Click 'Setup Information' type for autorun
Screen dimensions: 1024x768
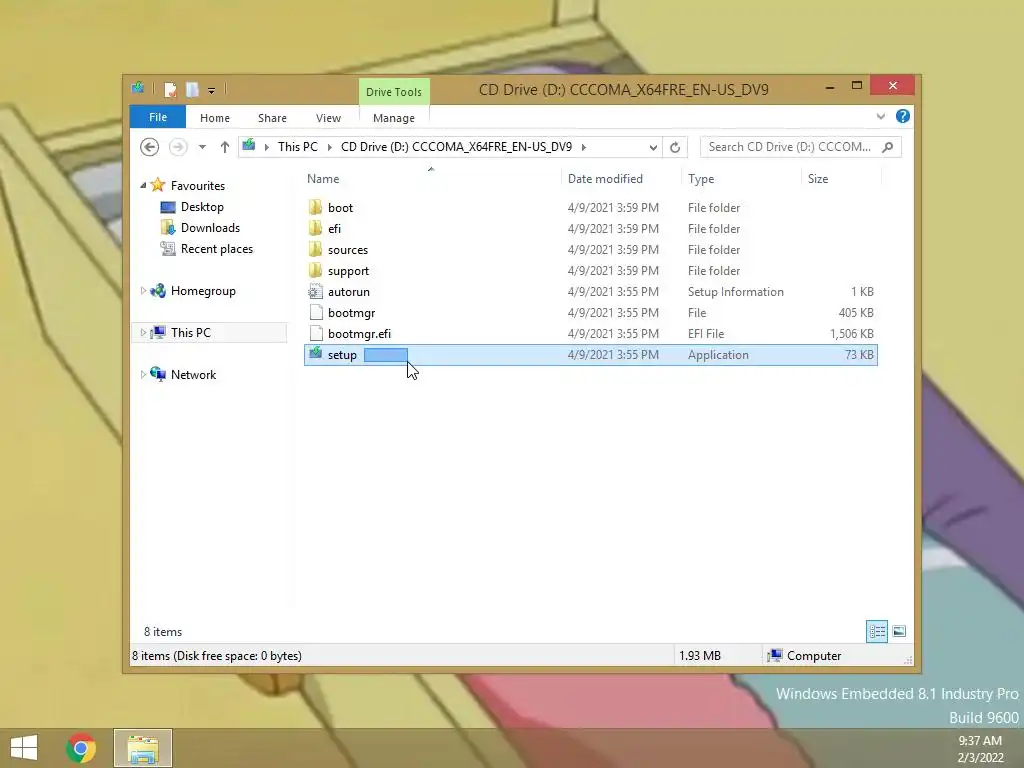[735, 292]
